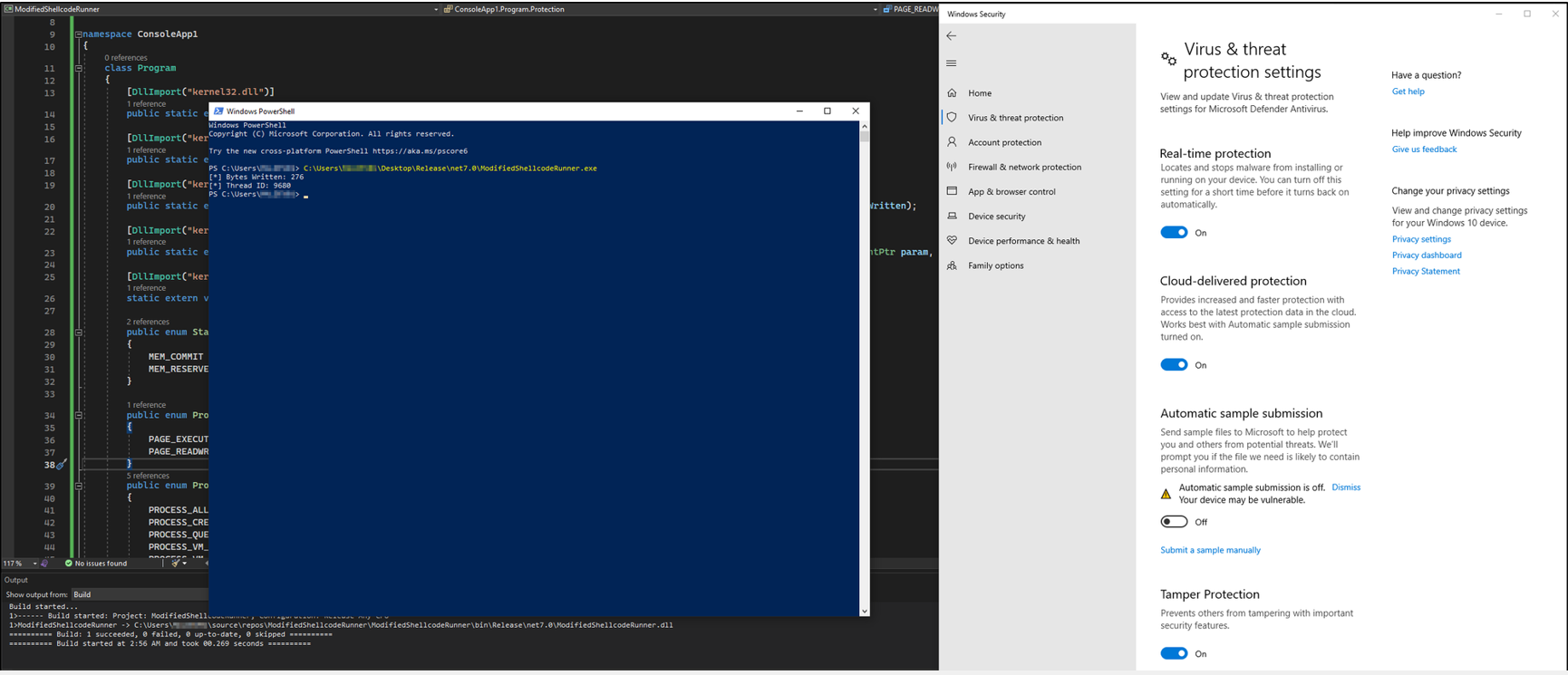Click the 0 references CodeLens above class Program
The height and width of the screenshot is (675, 1568).
tap(126, 58)
